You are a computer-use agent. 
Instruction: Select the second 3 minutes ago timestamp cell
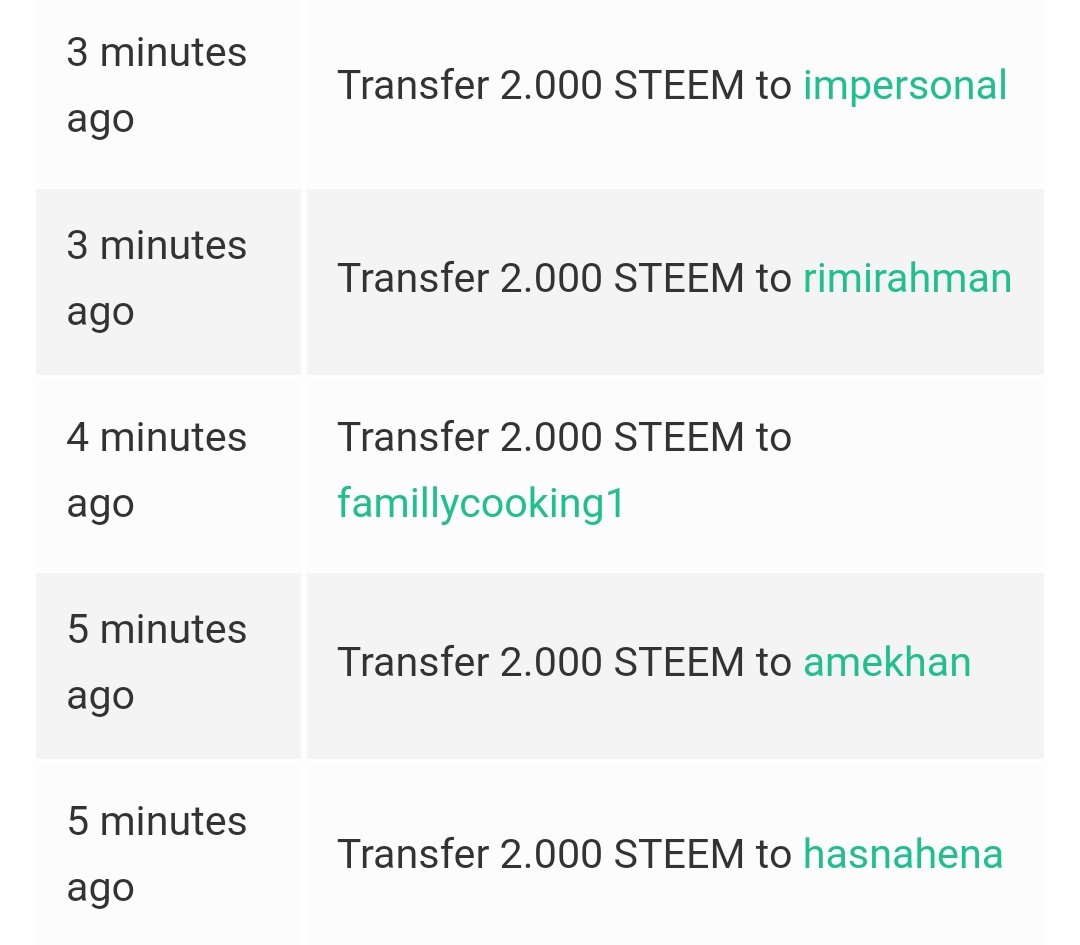click(168, 282)
